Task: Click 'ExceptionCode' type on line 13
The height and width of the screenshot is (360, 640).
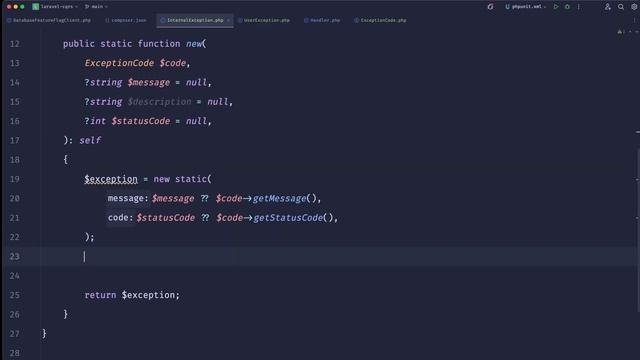Action: coord(119,63)
